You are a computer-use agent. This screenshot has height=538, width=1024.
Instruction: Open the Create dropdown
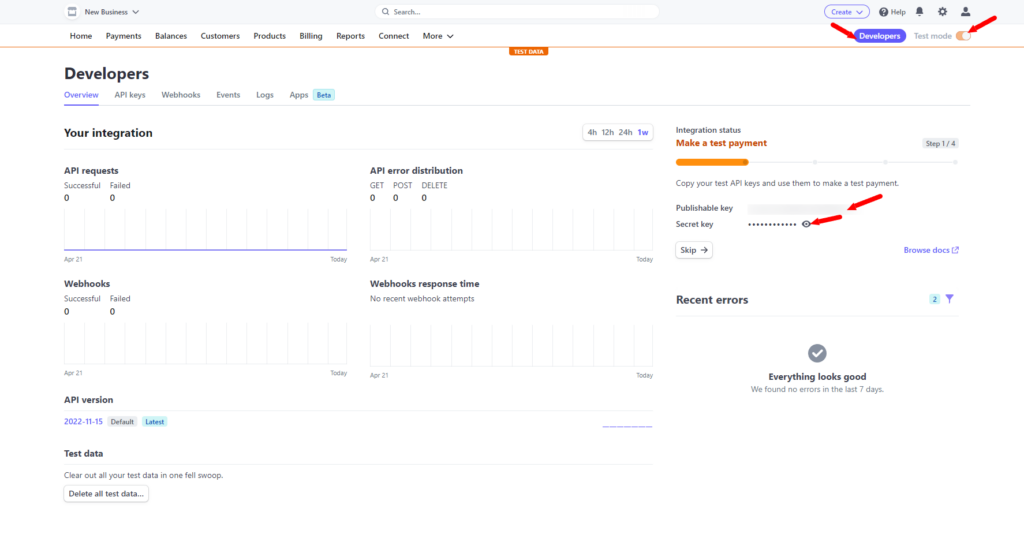click(x=846, y=12)
